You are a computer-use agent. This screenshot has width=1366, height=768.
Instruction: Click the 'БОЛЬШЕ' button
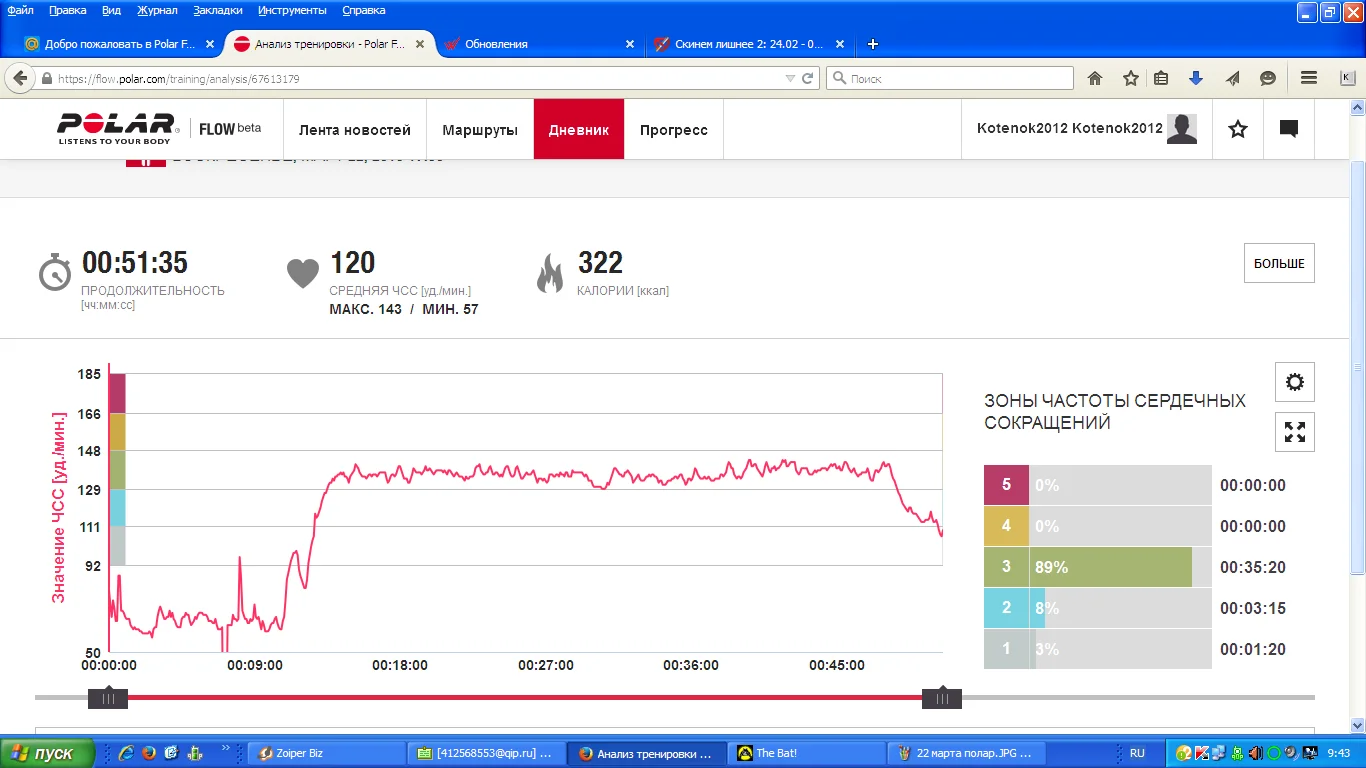tap(1279, 263)
